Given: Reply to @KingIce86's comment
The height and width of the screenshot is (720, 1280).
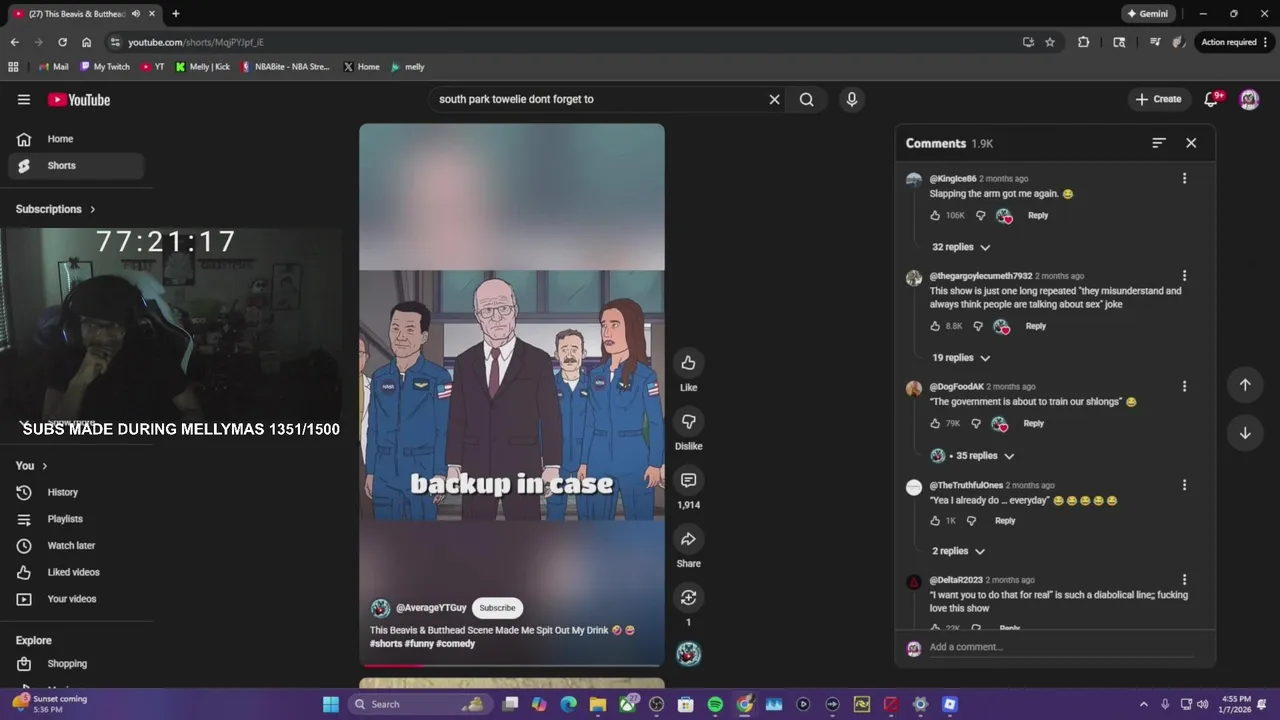Looking at the screenshot, I should pos(1038,215).
